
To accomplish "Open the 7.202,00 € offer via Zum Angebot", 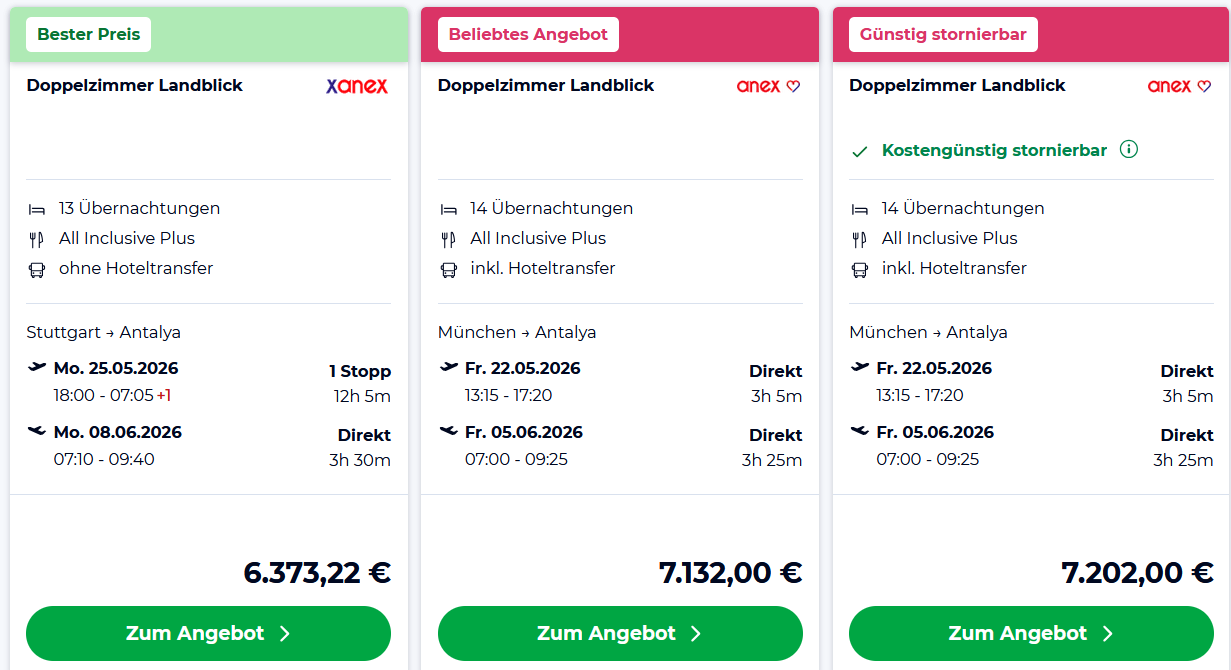I will pos(1031,633).
